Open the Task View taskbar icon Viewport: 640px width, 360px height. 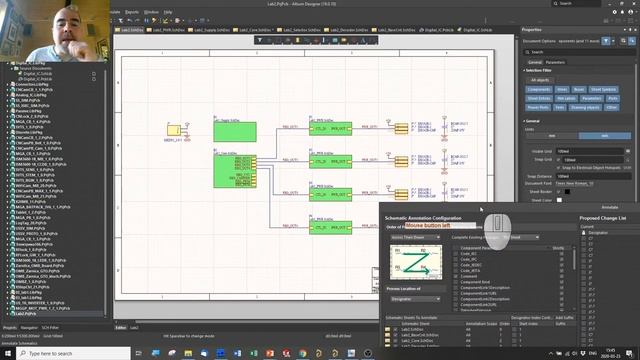[139, 353]
